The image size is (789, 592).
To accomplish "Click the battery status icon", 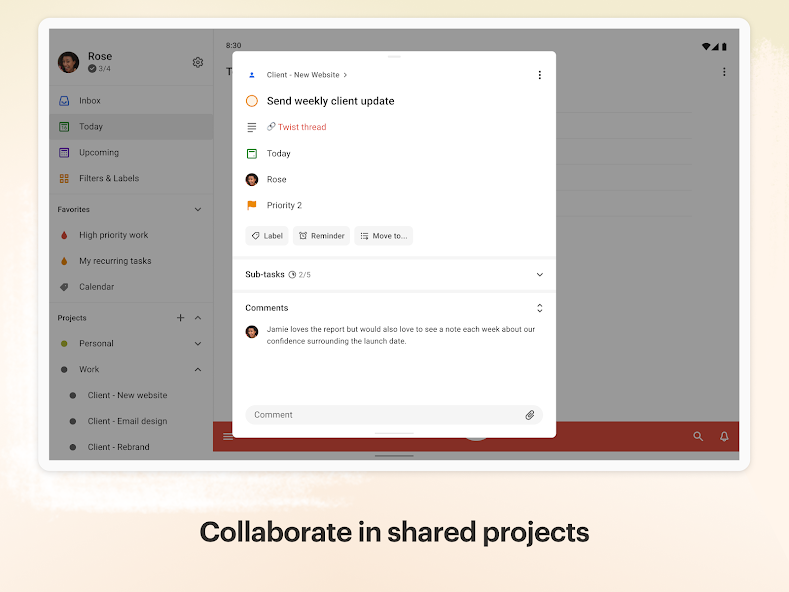I will [724, 47].
